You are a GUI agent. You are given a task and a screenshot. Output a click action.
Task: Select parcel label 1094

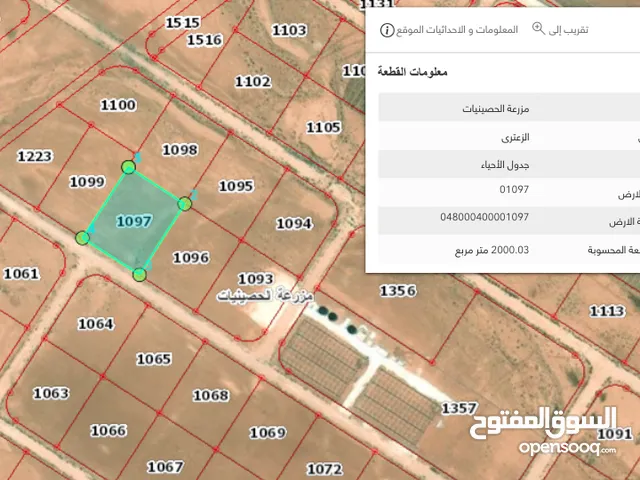click(x=294, y=223)
